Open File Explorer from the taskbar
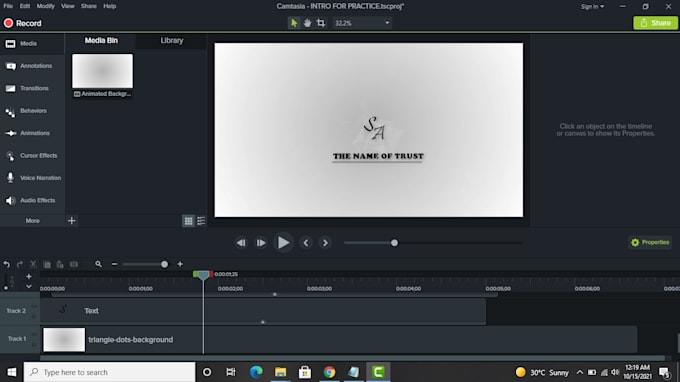Viewport: 680px width, 382px height. pyautogui.click(x=281, y=372)
